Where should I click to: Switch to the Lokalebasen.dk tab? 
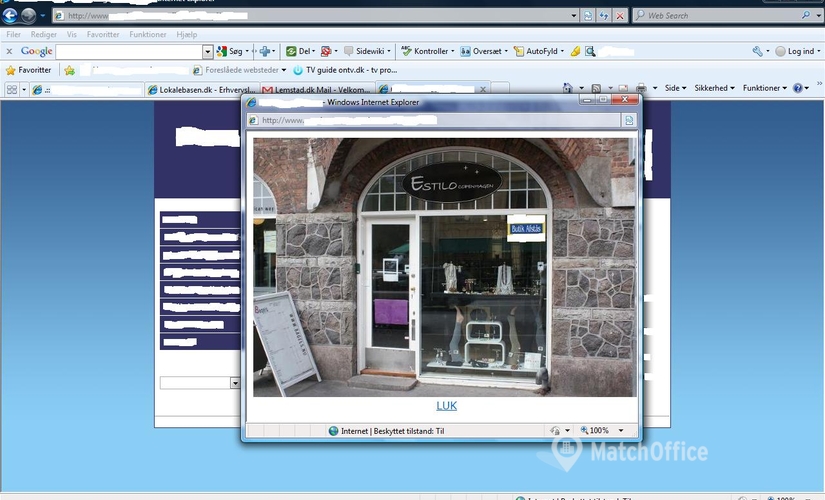[x=202, y=89]
